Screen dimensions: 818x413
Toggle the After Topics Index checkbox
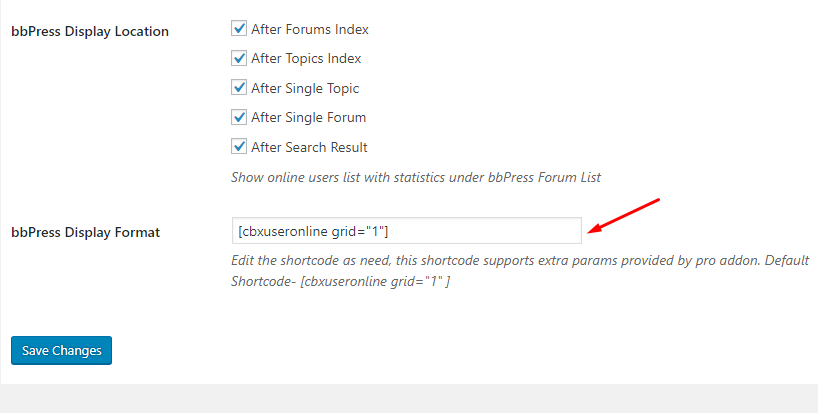pos(239,58)
